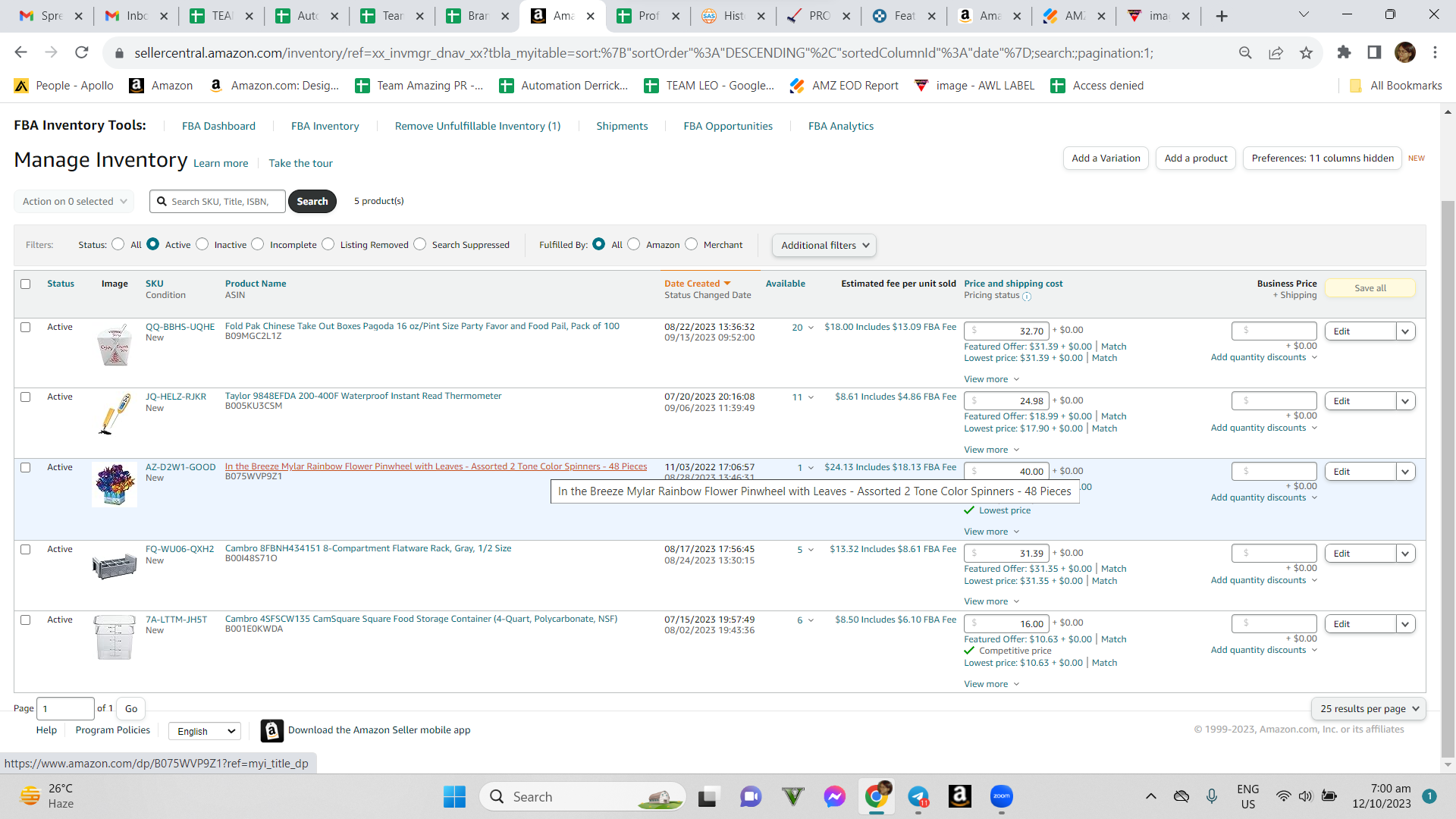Open the Action on 0 selected dropdown
1456x819 pixels.
click(x=74, y=201)
